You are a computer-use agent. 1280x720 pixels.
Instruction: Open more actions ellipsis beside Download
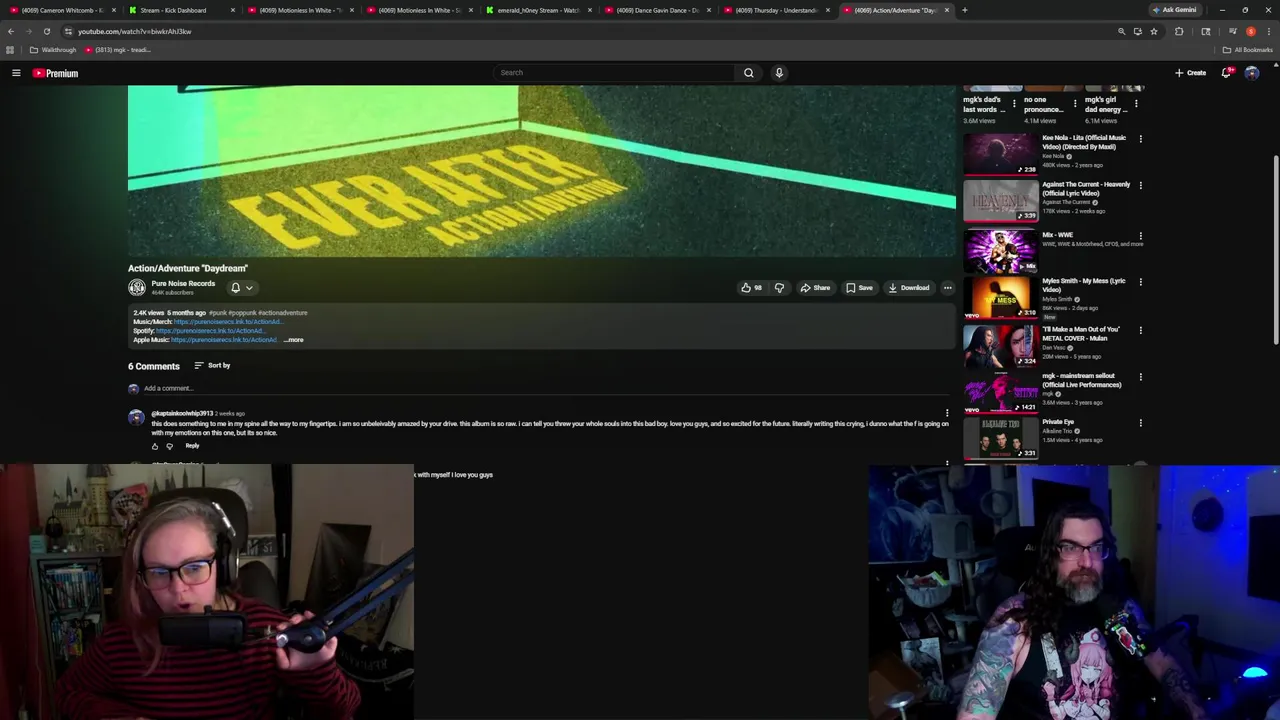point(948,288)
